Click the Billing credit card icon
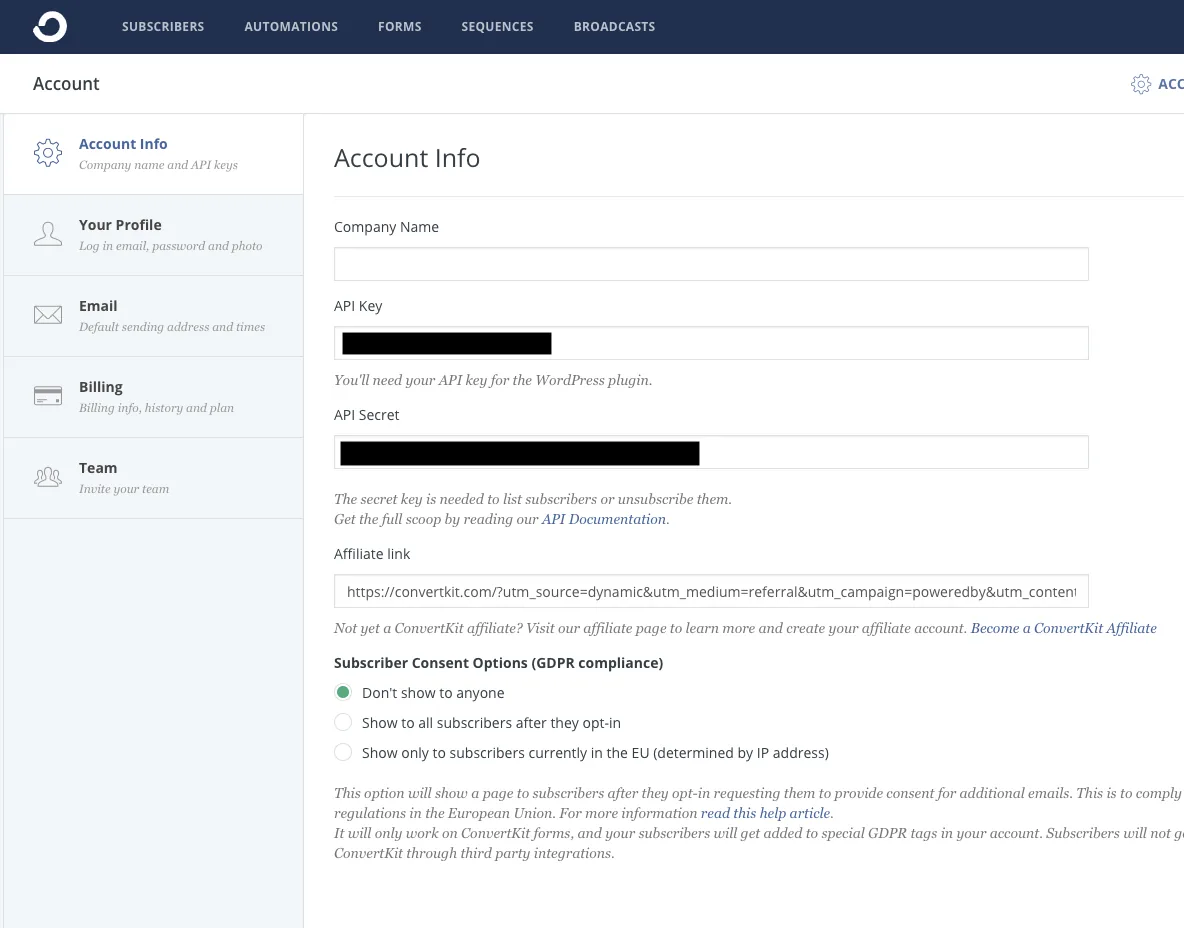This screenshot has width=1184, height=928. pyautogui.click(x=48, y=396)
